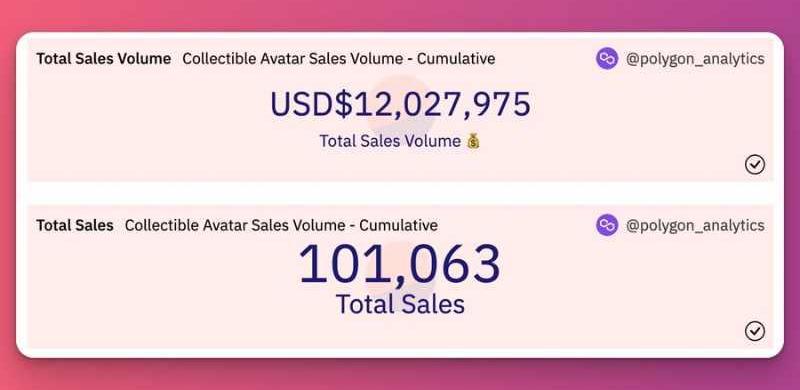Select the bold Total Sales panel title
The width and height of the screenshot is (800, 390).
click(74, 225)
